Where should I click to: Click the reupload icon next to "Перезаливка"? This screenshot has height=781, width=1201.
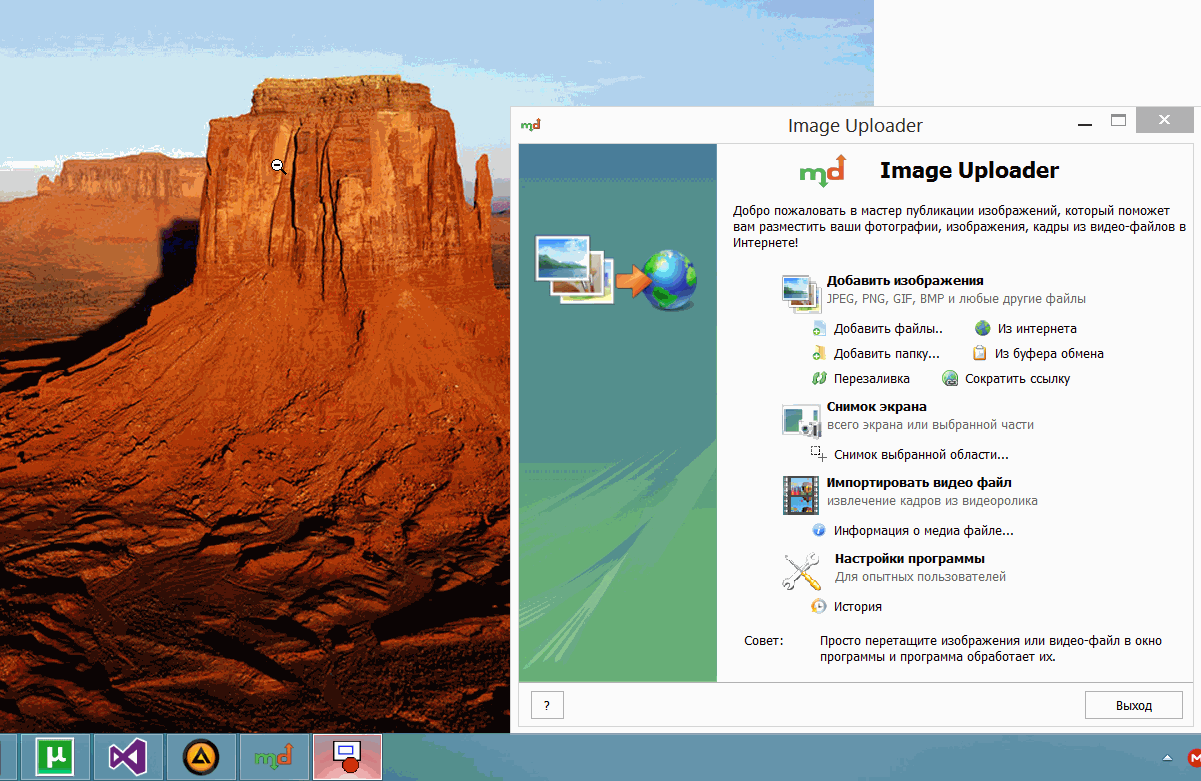coord(818,378)
